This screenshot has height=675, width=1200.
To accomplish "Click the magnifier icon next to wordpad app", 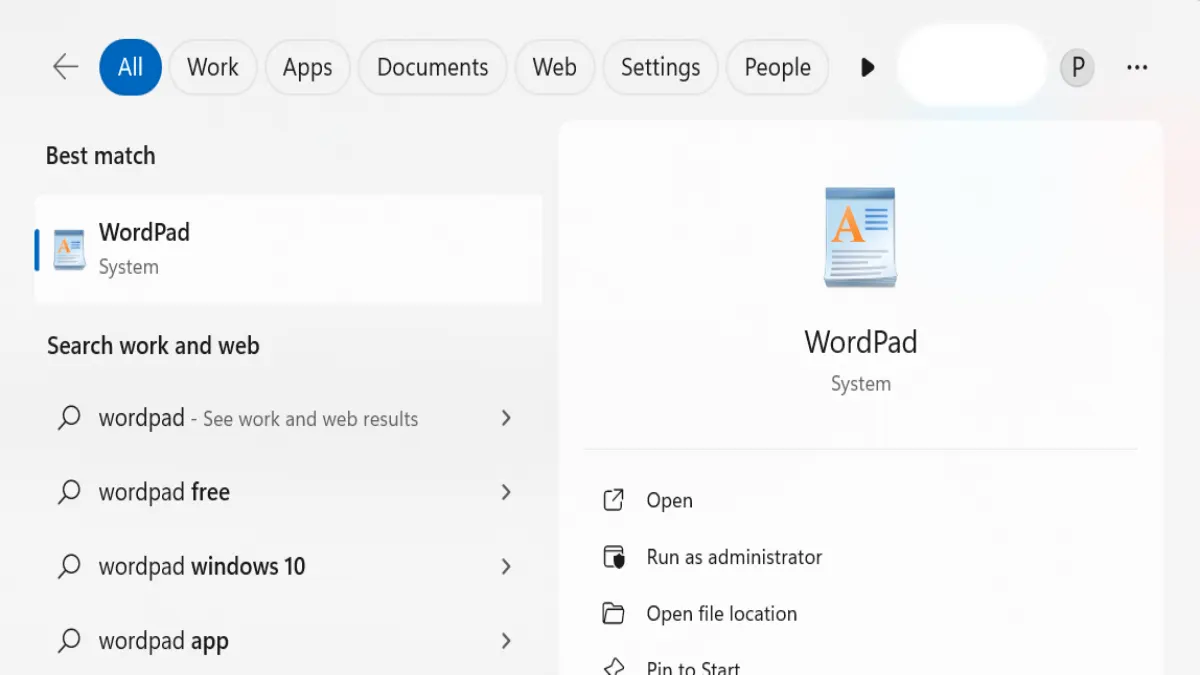I will pos(69,640).
